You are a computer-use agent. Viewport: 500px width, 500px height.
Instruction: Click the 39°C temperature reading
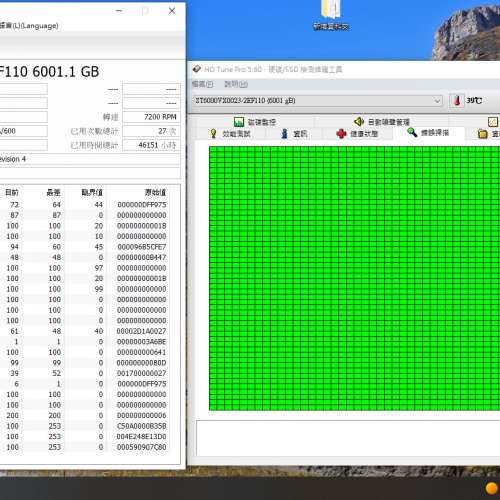coord(474,100)
